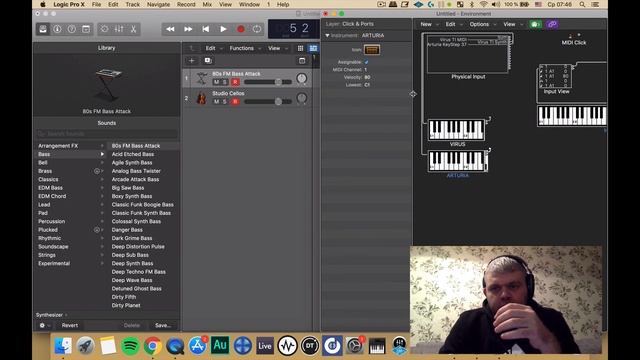This screenshot has height=360, width=640.
Task: Open the View dropdown in the Environment window
Action: coord(513,24)
